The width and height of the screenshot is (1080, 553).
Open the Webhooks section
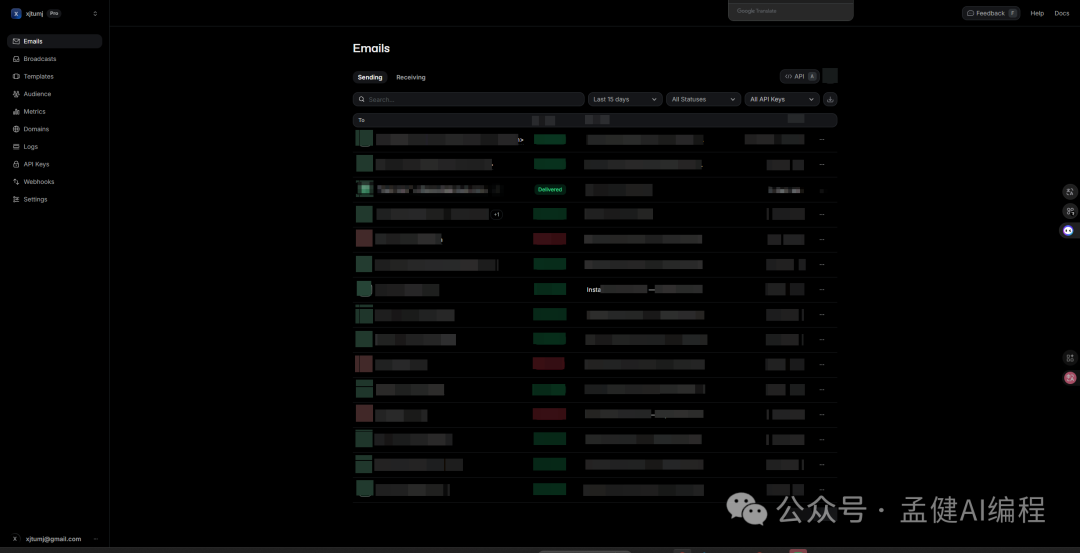click(39, 181)
